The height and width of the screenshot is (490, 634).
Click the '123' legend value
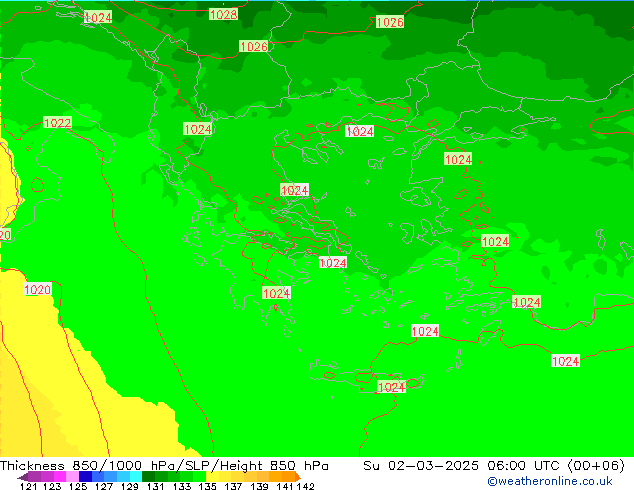[x=53, y=486]
